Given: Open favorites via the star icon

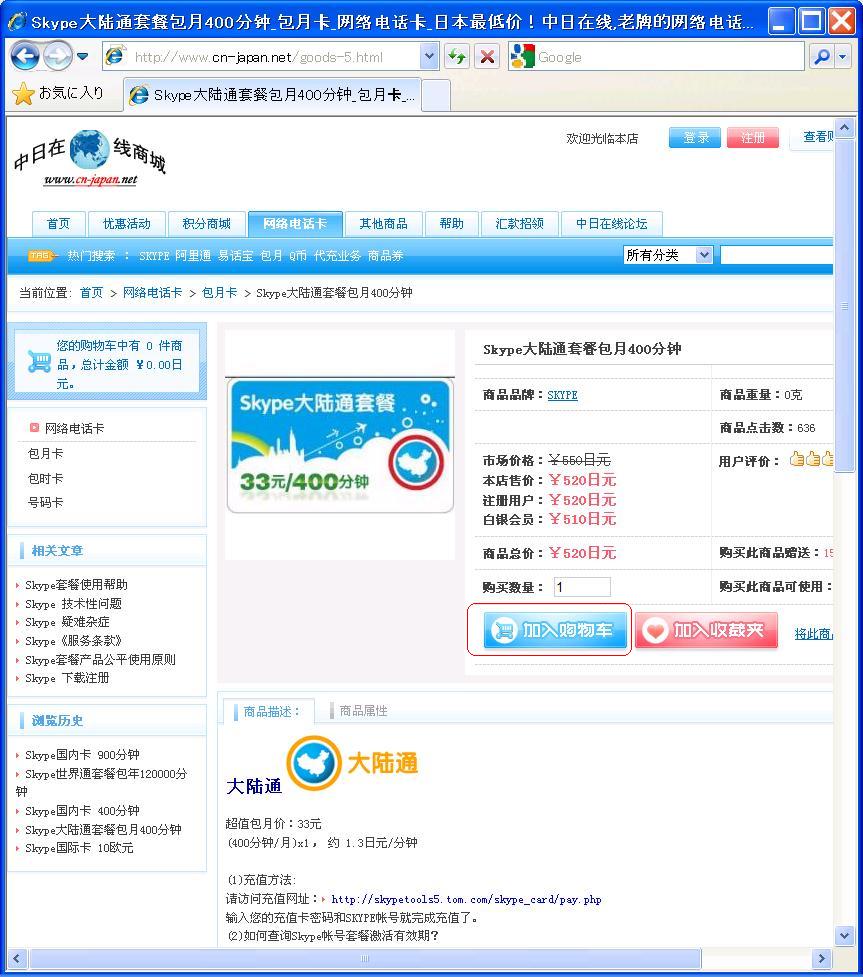Looking at the screenshot, I should (x=23, y=93).
